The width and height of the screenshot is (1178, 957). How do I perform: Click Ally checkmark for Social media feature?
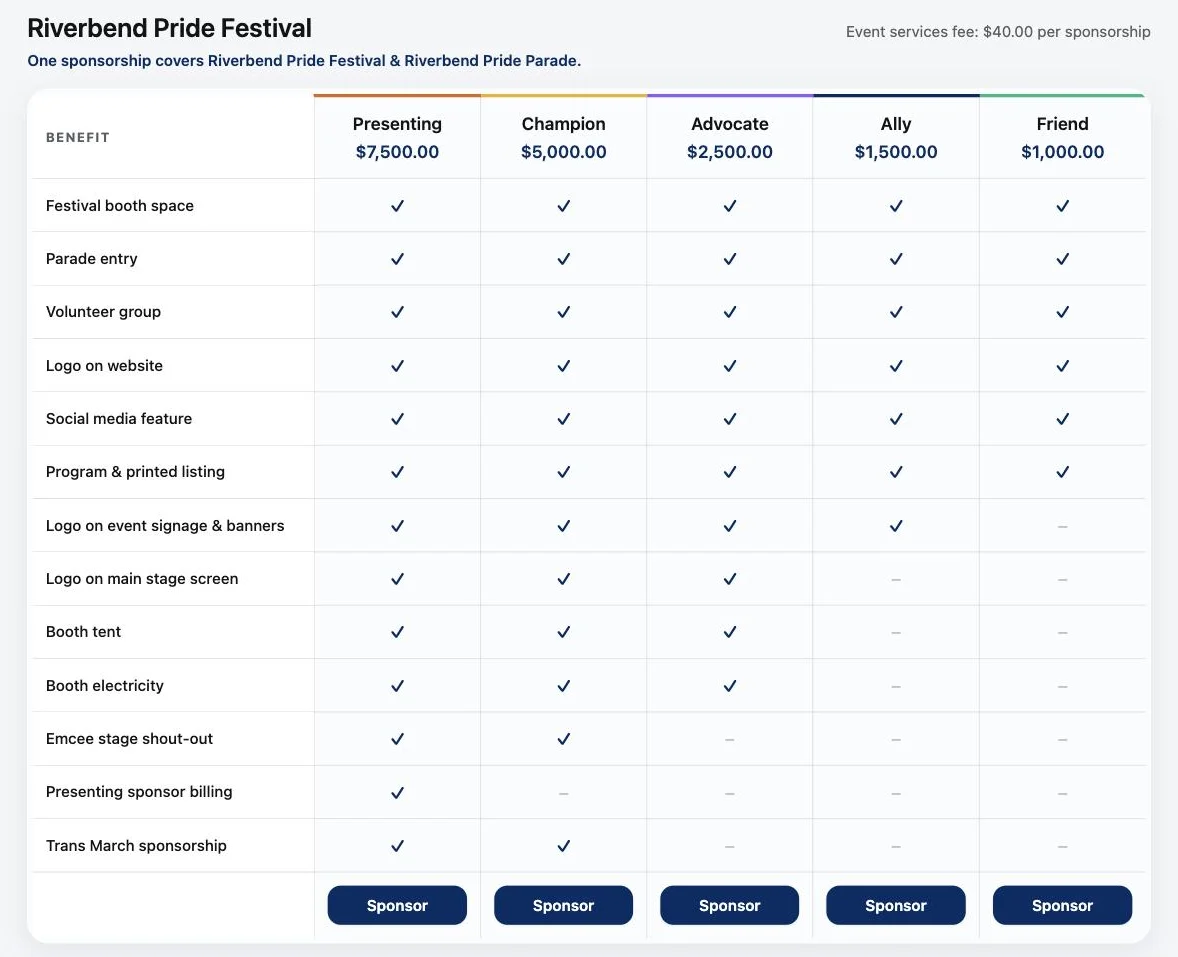click(x=896, y=419)
